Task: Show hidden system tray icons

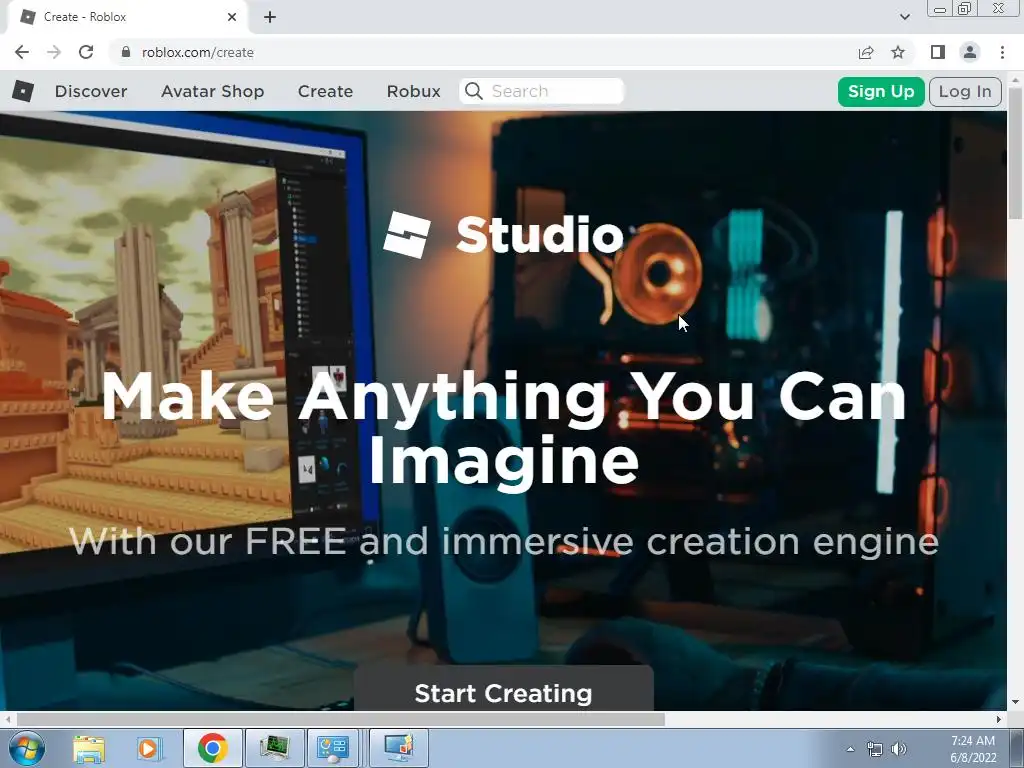Action: click(x=850, y=749)
